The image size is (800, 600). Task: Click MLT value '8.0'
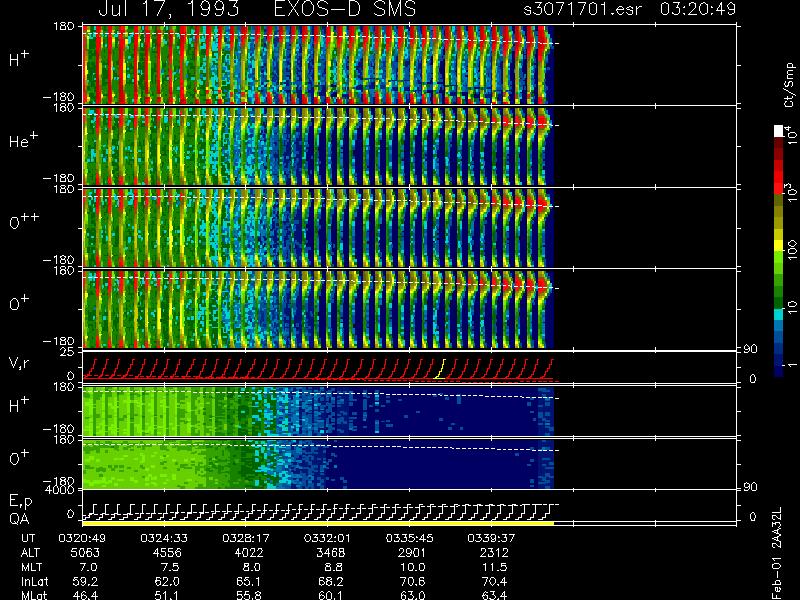[252, 567]
